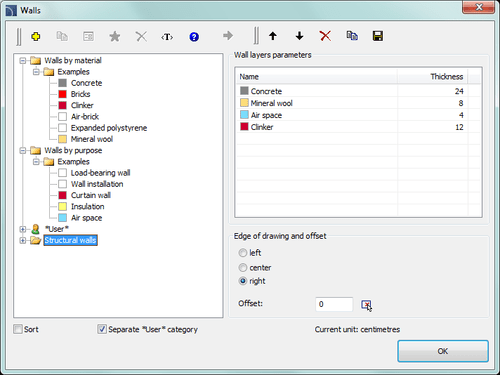Click thickness value 24
The width and height of the screenshot is (500, 375).
(459, 91)
